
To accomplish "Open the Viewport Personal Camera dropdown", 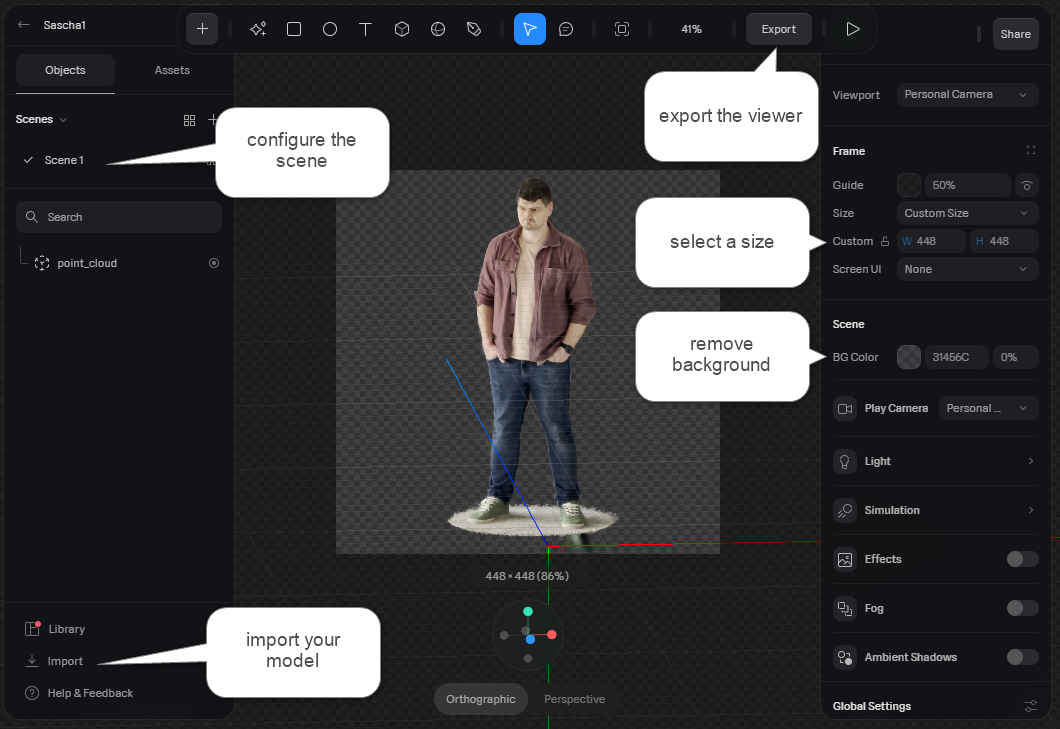I will click(966, 95).
